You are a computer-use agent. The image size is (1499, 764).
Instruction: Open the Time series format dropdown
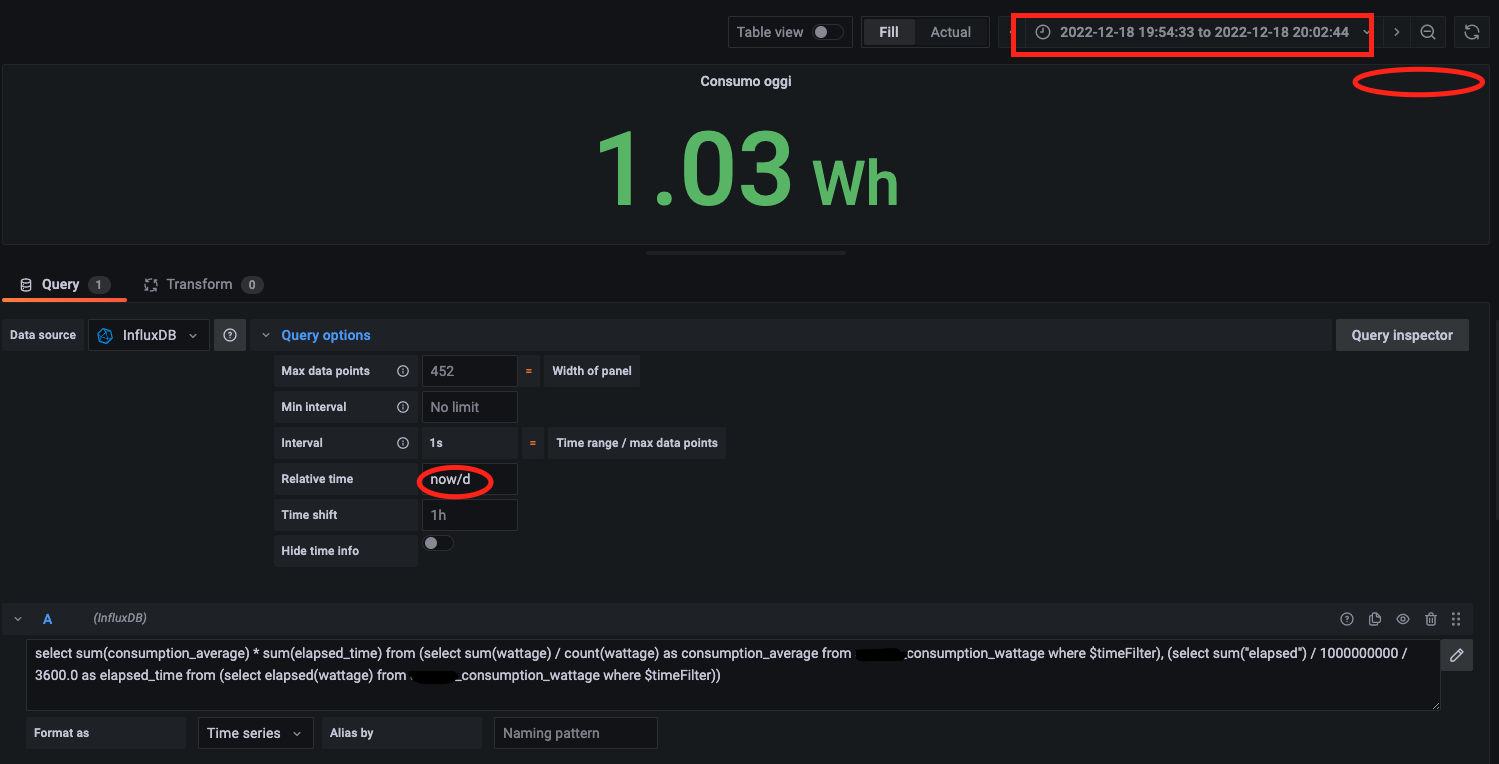coord(255,733)
